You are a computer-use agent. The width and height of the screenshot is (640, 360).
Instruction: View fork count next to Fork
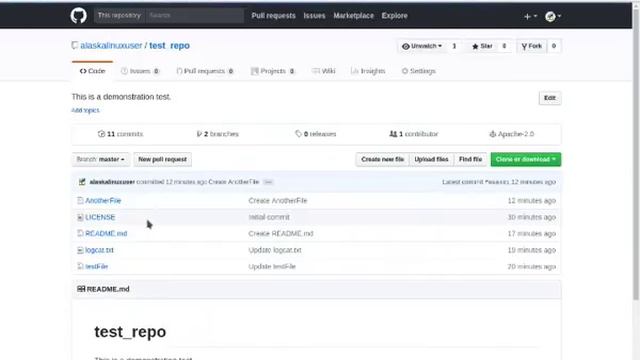[x=553, y=46]
